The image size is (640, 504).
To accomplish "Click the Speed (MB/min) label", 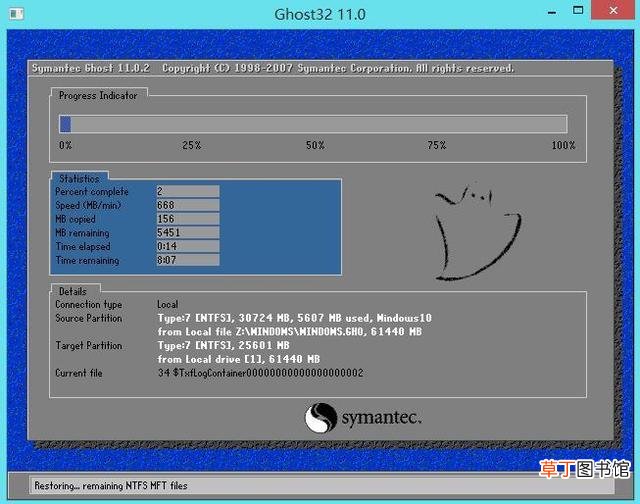I will (x=88, y=205).
